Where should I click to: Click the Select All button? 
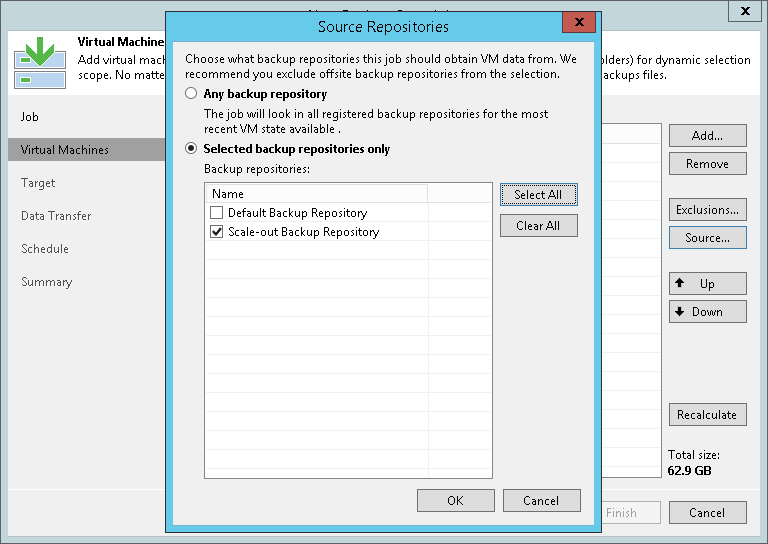(538, 195)
